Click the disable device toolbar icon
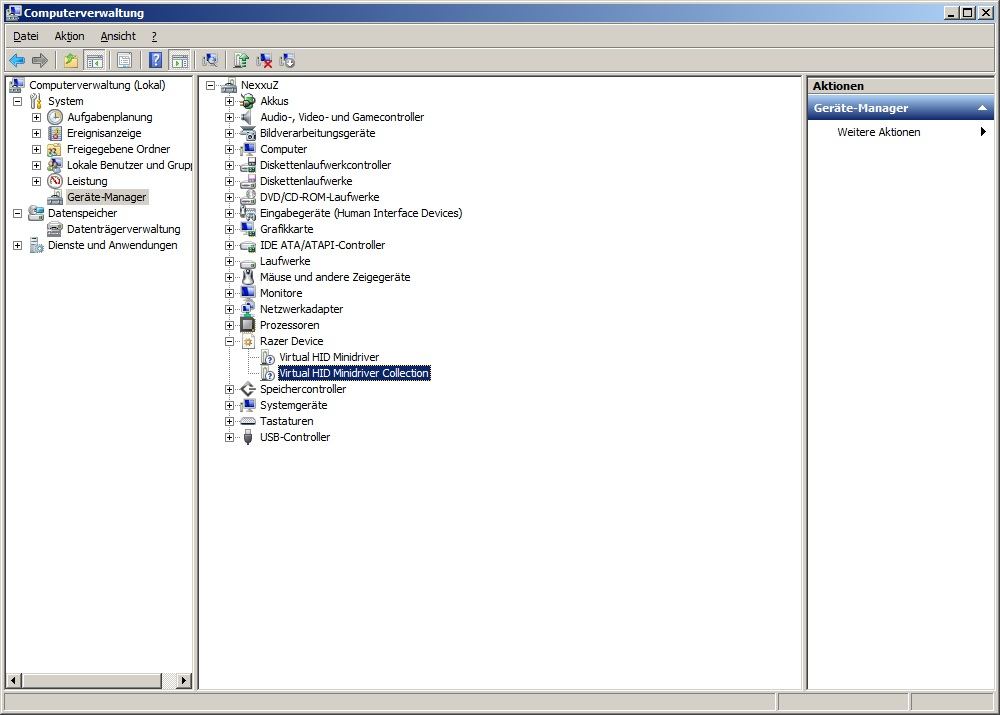 click(x=287, y=61)
